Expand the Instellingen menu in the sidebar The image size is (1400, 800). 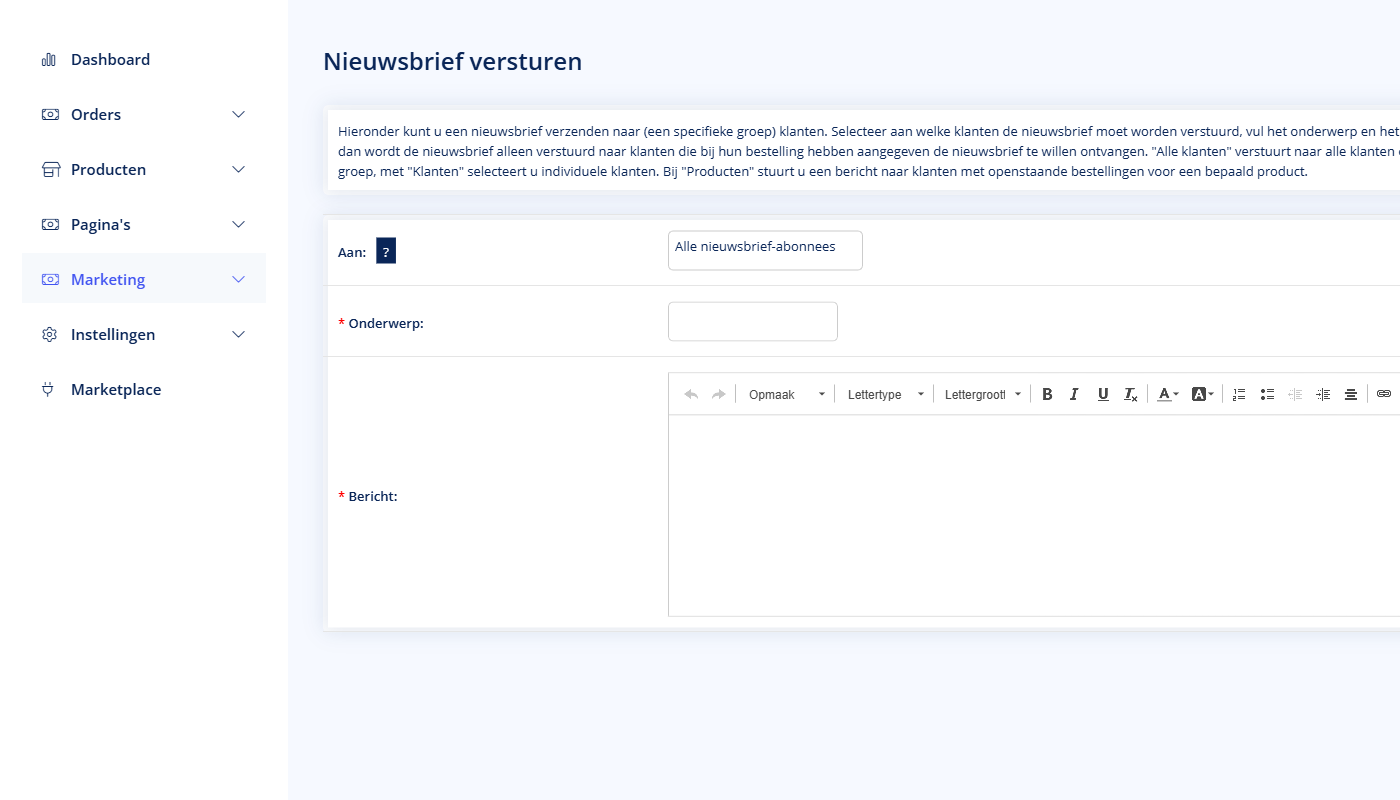pos(113,334)
